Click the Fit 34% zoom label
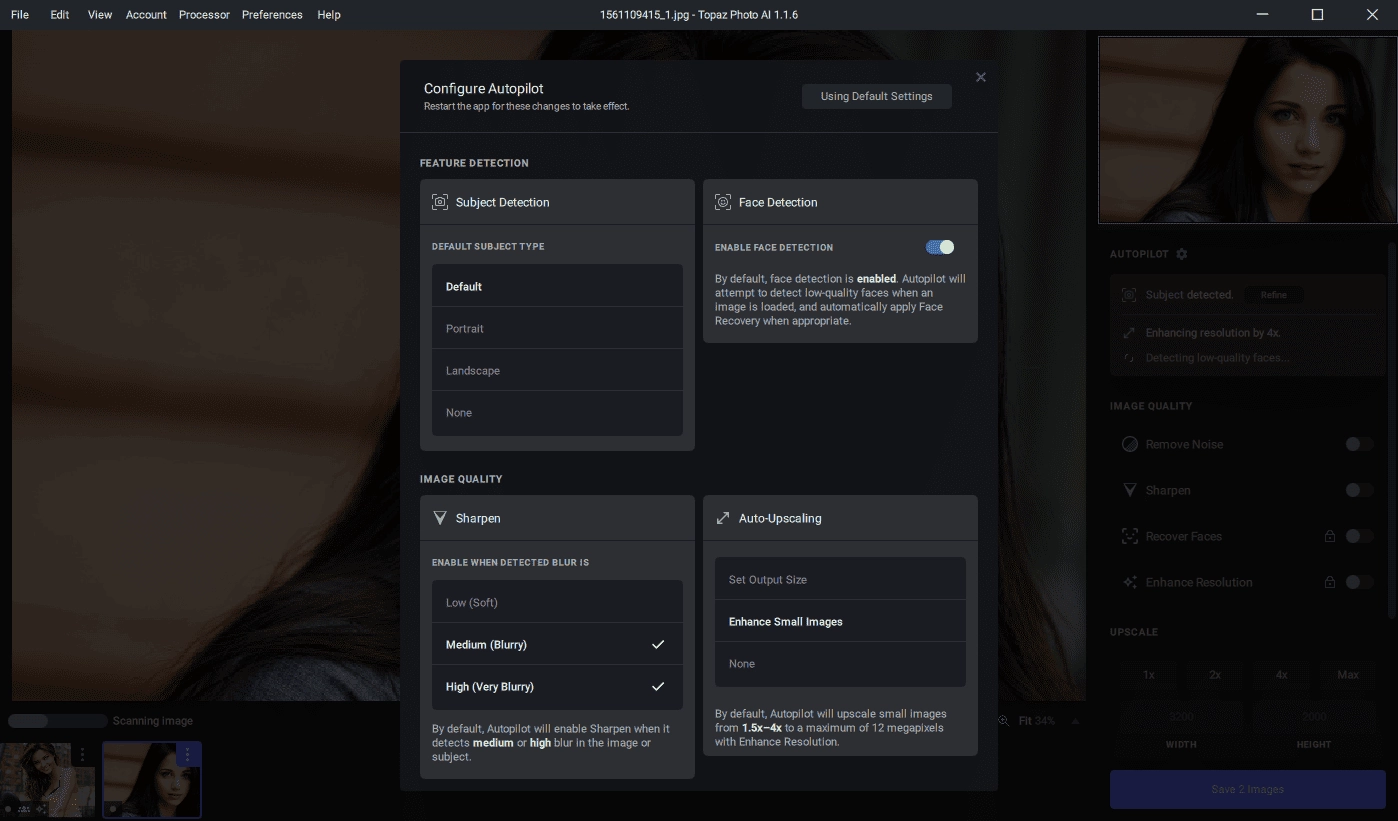Image resolution: width=1398 pixels, height=821 pixels. coord(1037,721)
